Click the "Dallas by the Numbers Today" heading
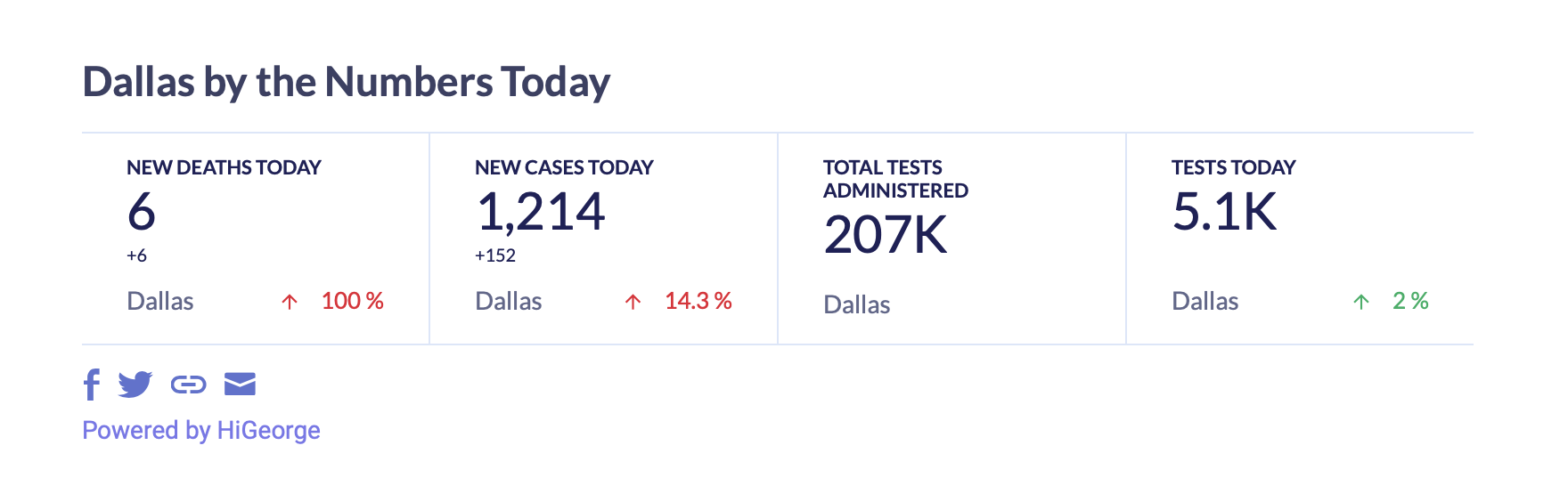The width and height of the screenshot is (1568, 486). point(347,82)
